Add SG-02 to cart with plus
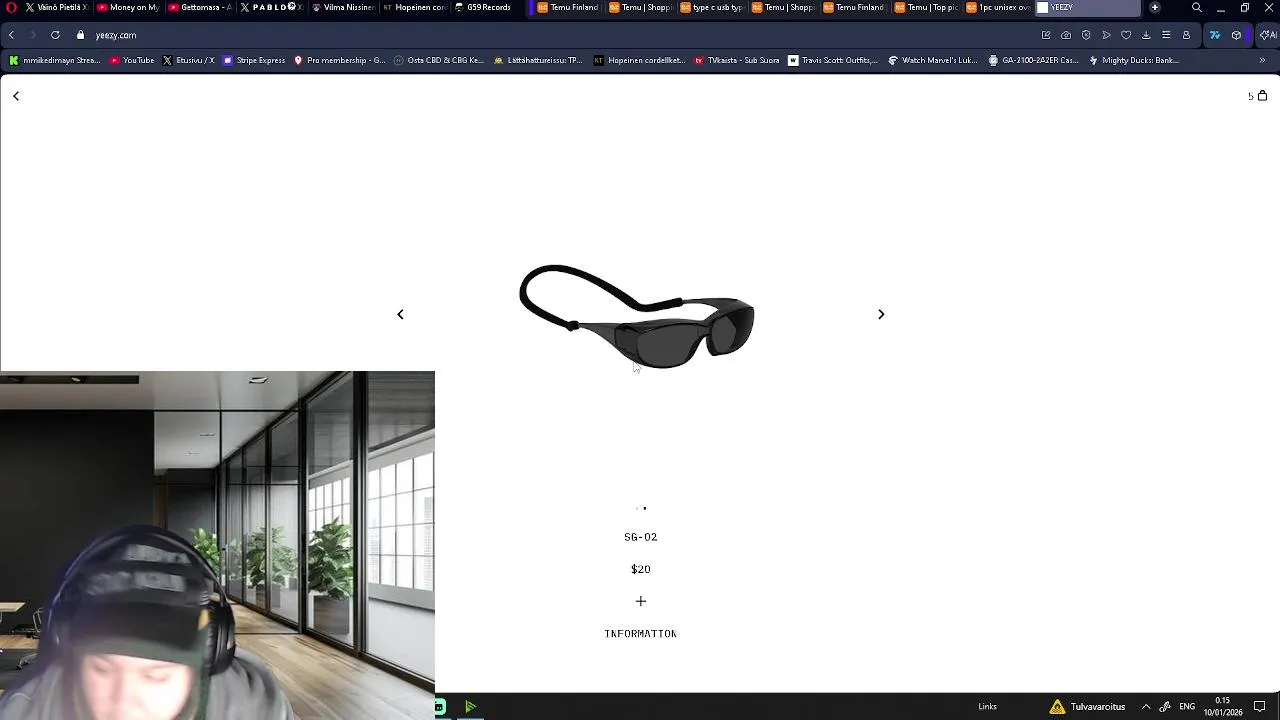 point(641,601)
